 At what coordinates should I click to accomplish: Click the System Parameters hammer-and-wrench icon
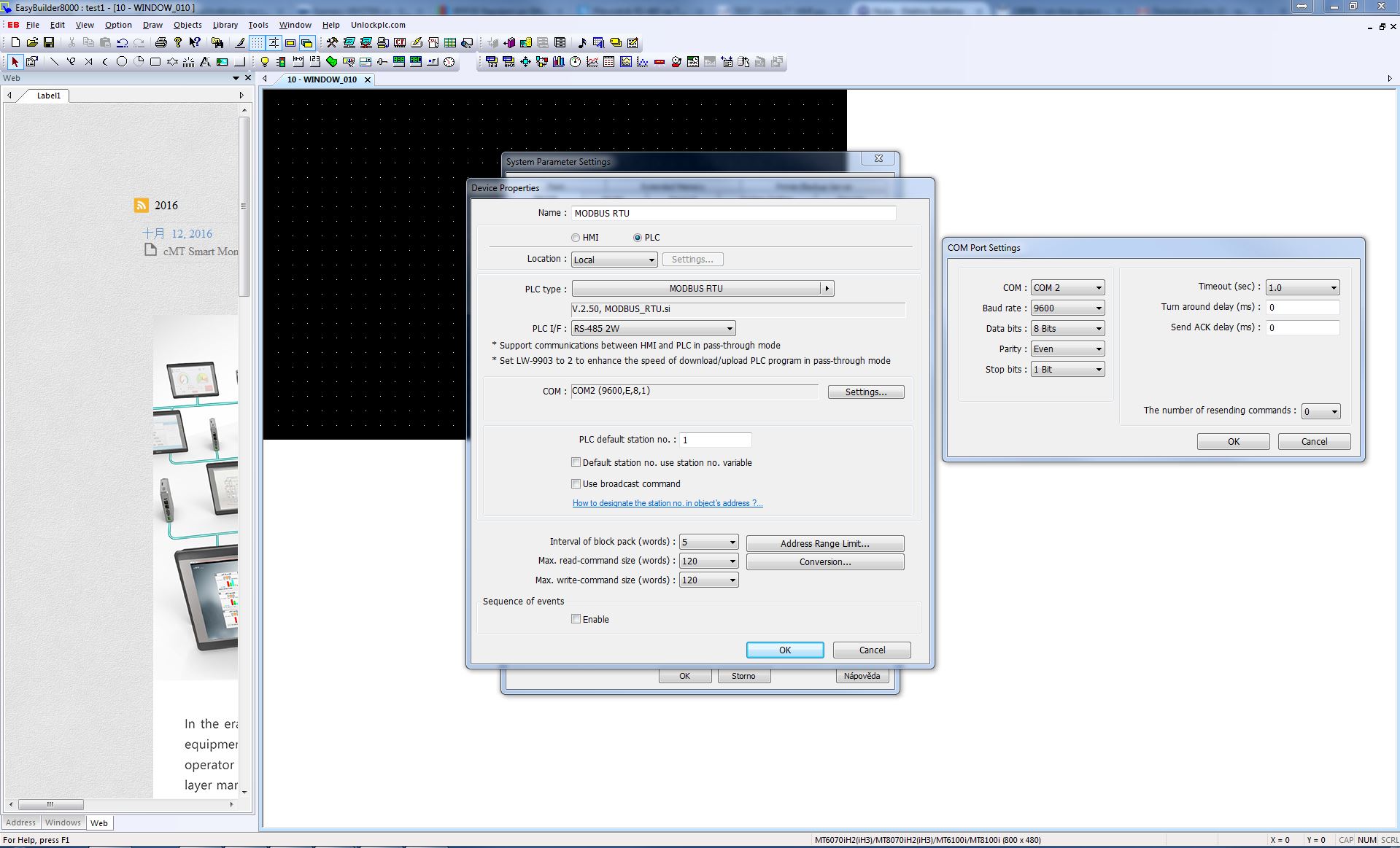[332, 43]
